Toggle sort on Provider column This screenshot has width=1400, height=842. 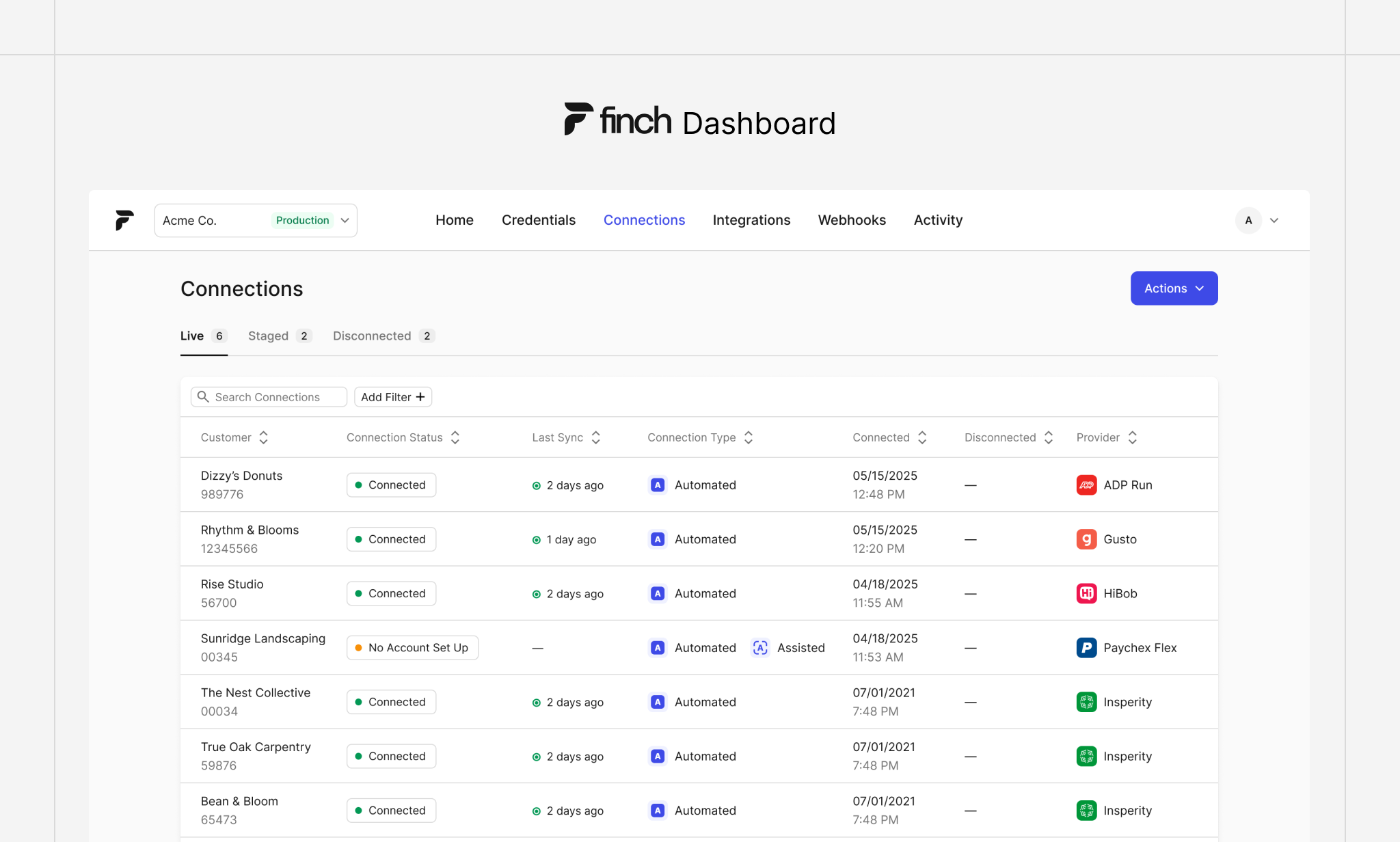tap(1132, 437)
